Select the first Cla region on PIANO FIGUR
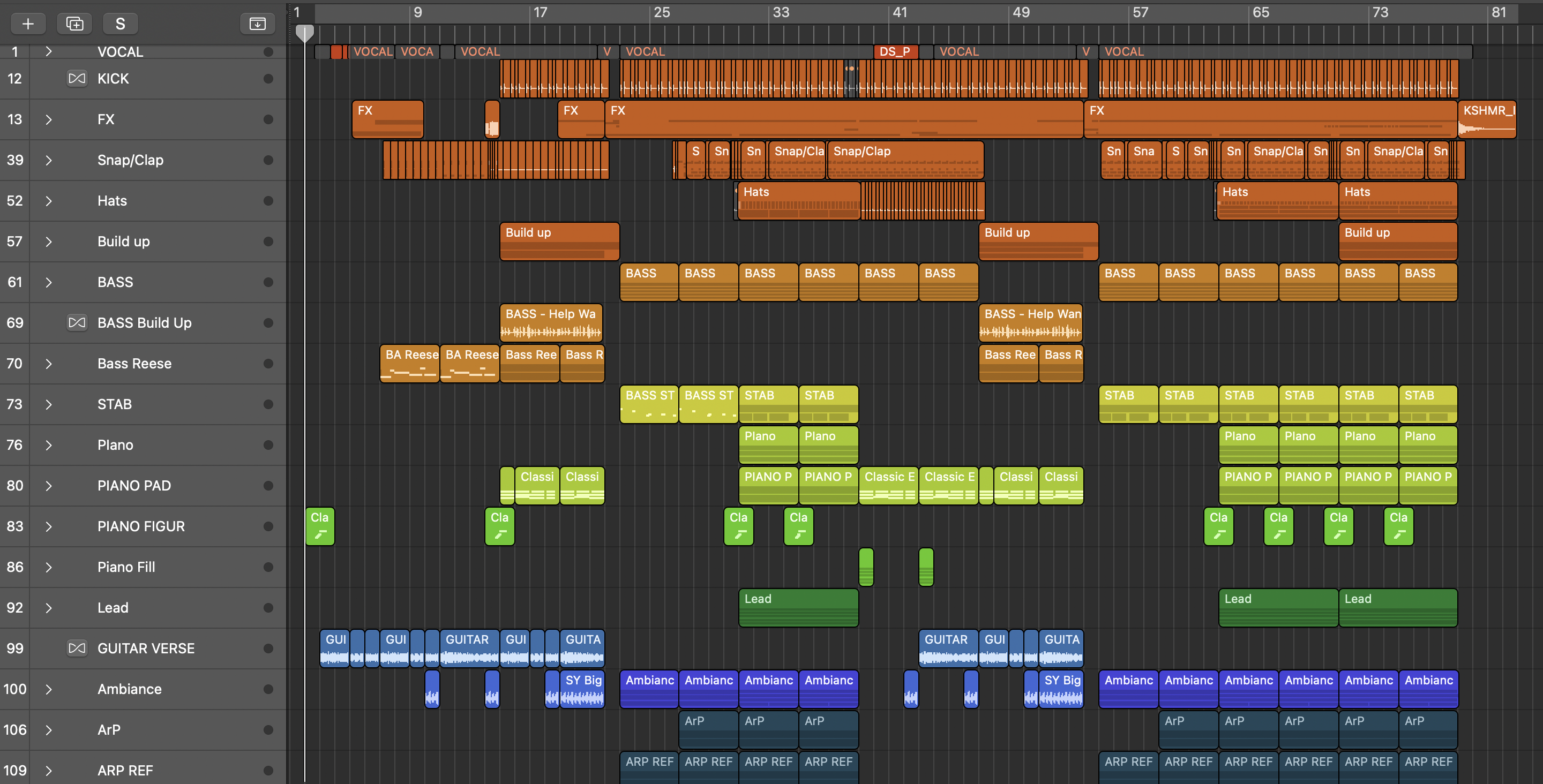This screenshot has height=784, width=1543. (x=320, y=526)
